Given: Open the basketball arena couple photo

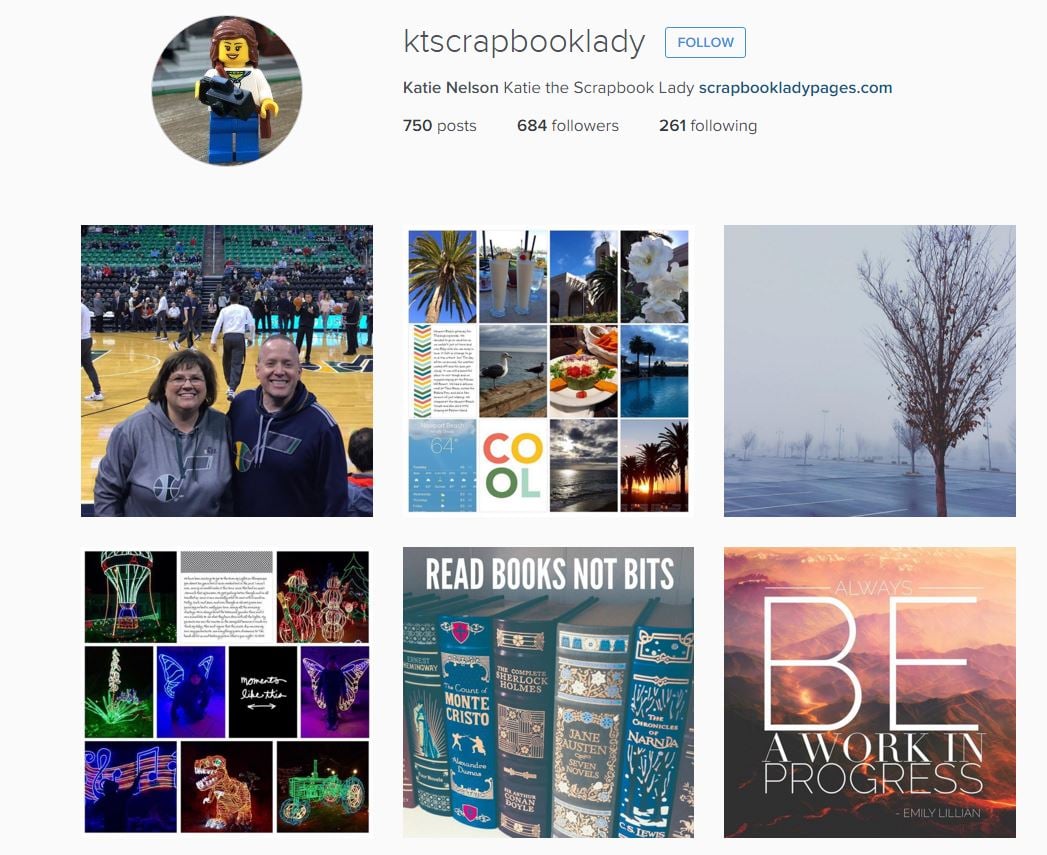Looking at the screenshot, I should point(227,371).
